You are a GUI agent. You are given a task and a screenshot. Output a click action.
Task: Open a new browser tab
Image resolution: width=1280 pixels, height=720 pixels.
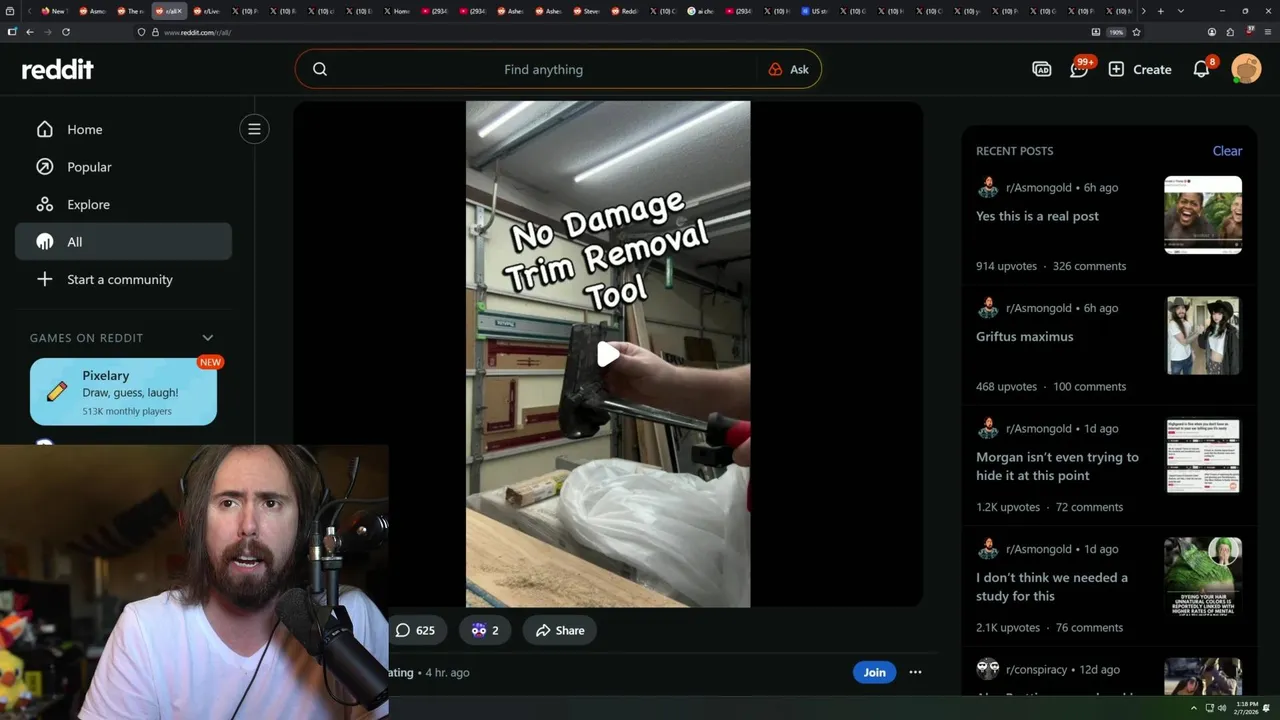coord(1160,11)
